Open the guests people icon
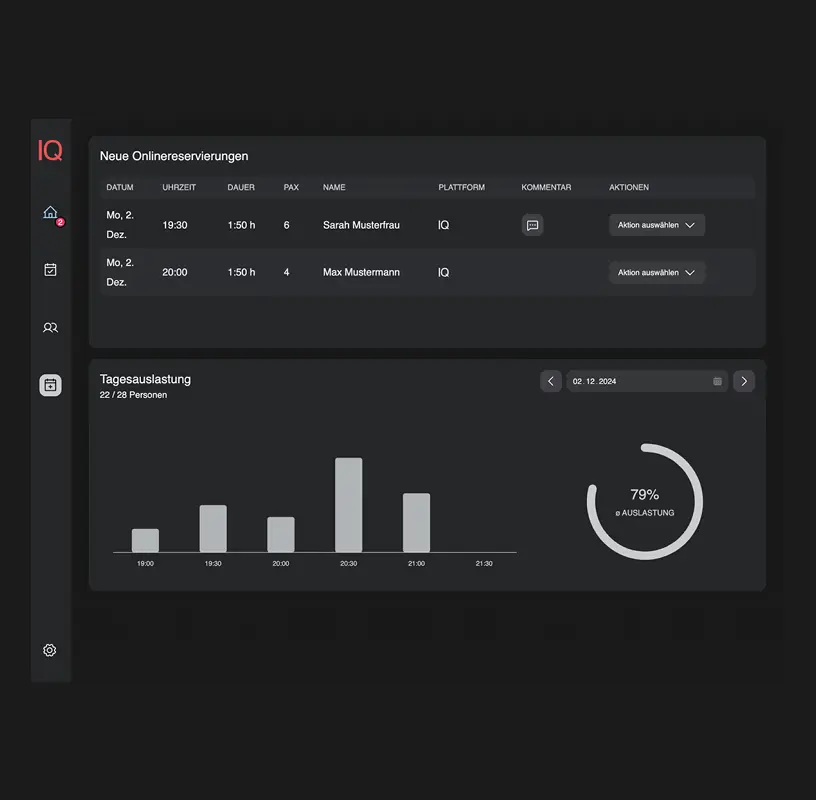 [50, 327]
